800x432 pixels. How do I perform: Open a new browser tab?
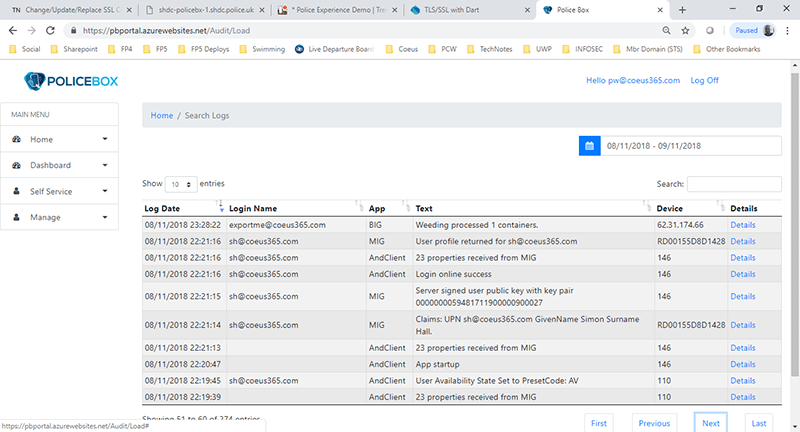click(x=682, y=9)
